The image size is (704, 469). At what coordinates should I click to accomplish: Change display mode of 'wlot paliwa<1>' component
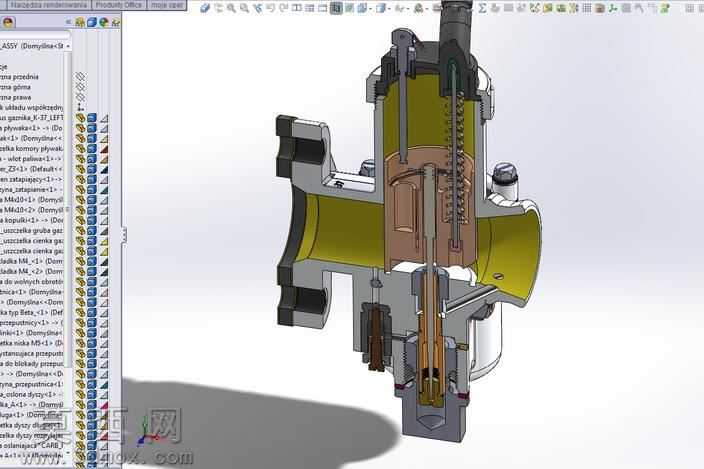tap(92, 159)
